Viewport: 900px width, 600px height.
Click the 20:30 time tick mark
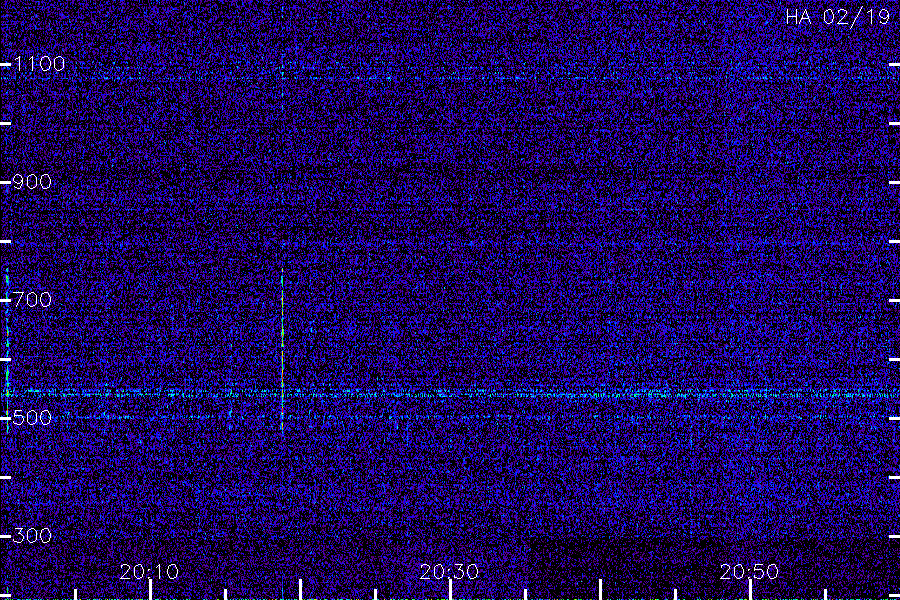coord(451,590)
